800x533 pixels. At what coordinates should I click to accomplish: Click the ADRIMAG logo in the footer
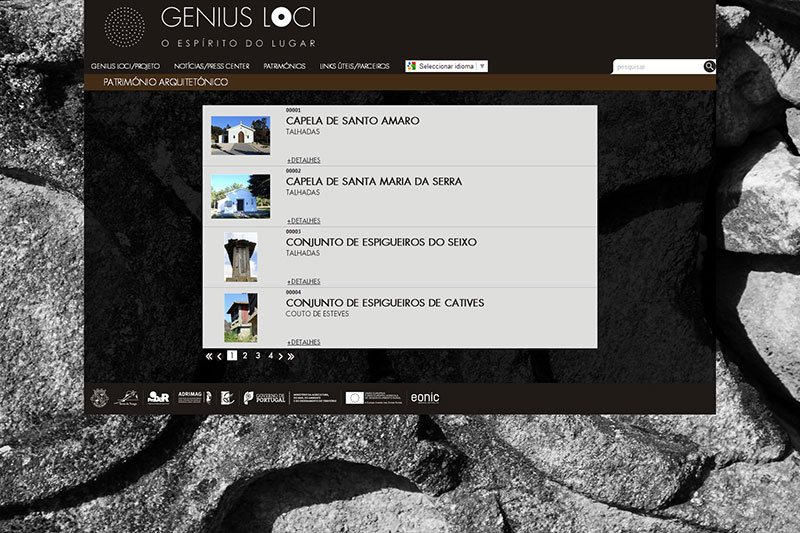tap(190, 398)
